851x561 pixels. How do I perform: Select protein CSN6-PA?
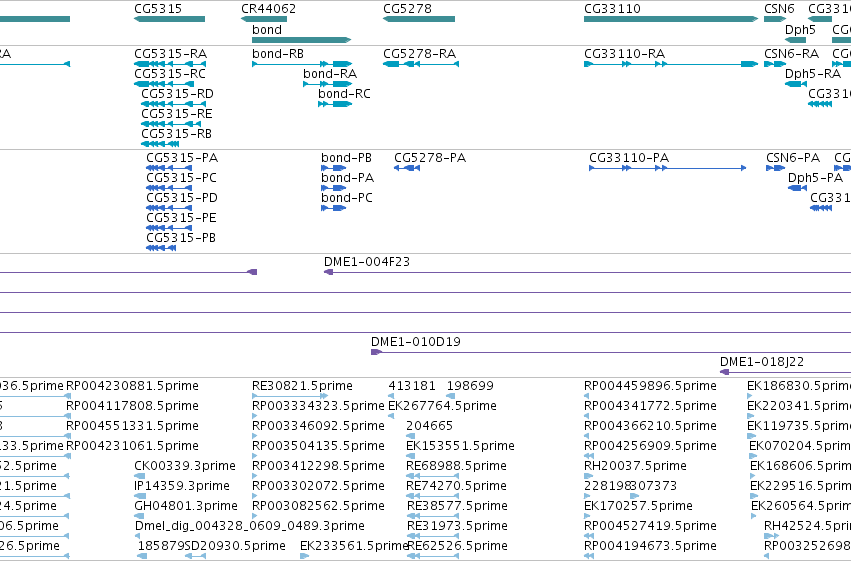point(793,158)
